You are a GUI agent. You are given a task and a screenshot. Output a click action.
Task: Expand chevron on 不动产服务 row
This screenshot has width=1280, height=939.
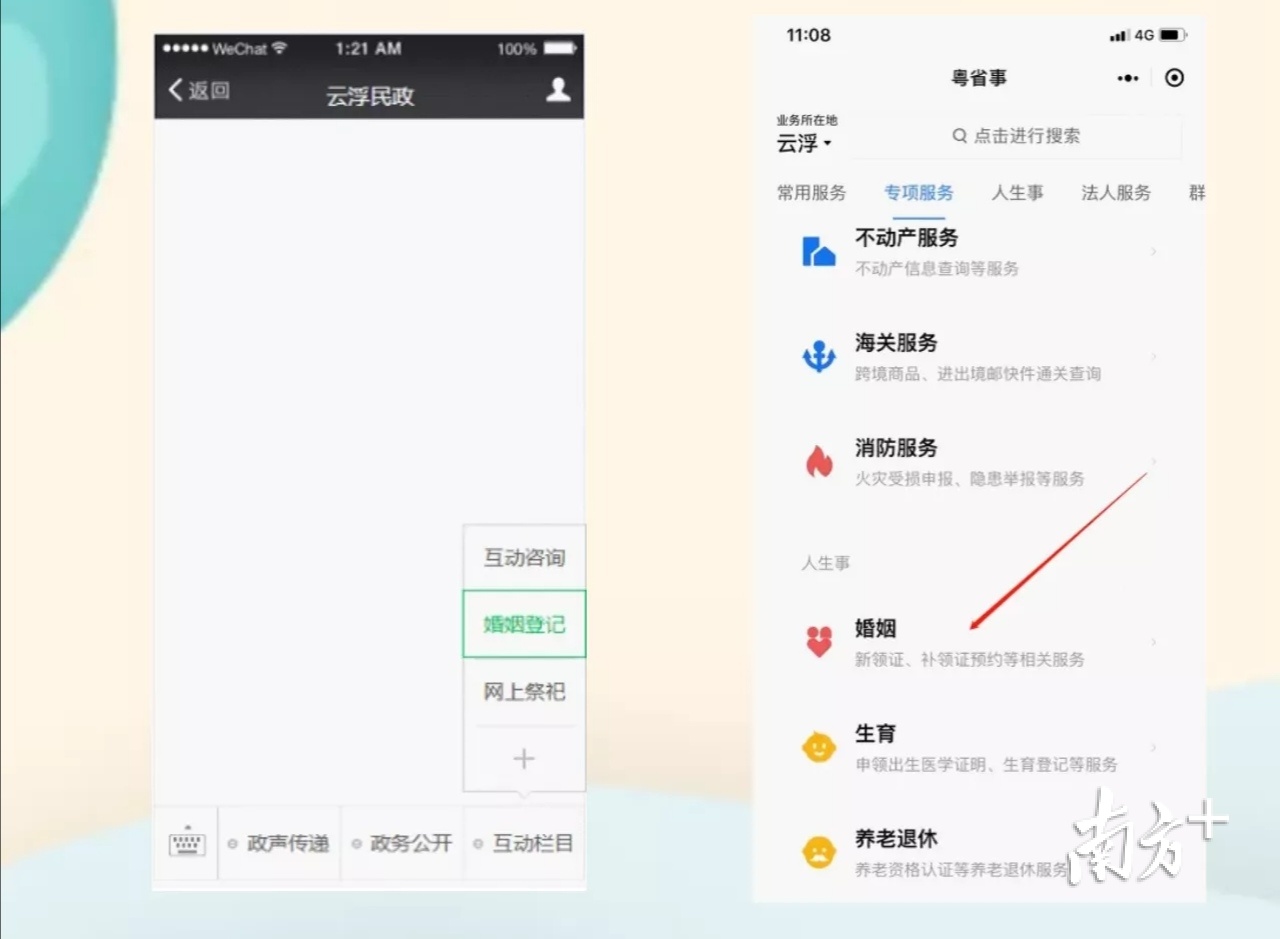[1153, 251]
